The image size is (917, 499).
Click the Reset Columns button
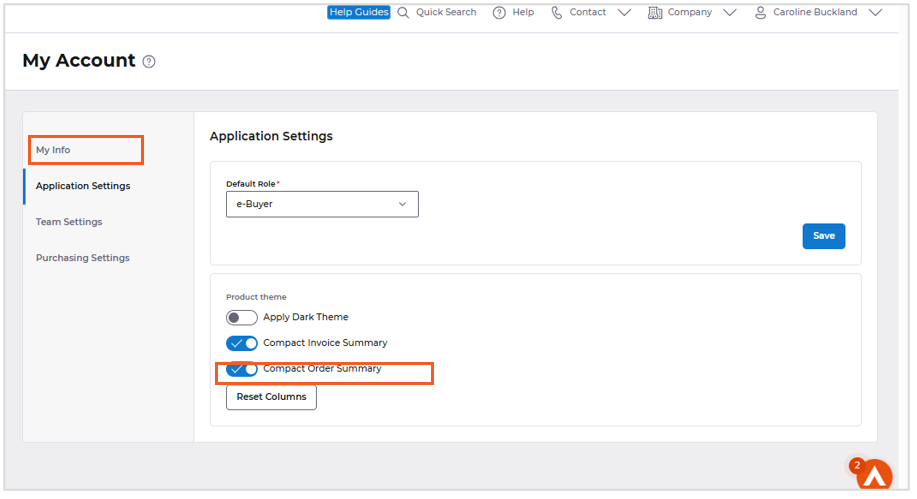(x=271, y=397)
